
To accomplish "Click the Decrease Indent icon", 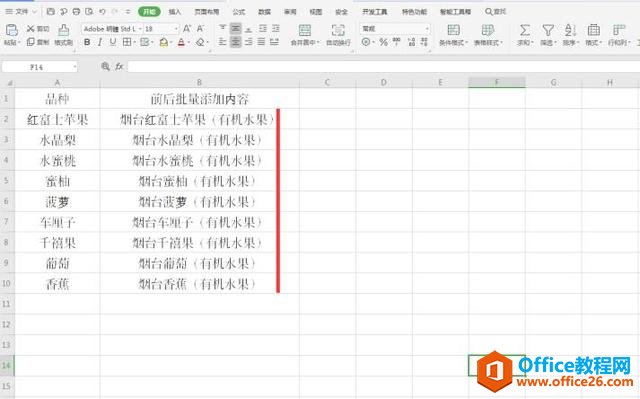I will (263, 29).
